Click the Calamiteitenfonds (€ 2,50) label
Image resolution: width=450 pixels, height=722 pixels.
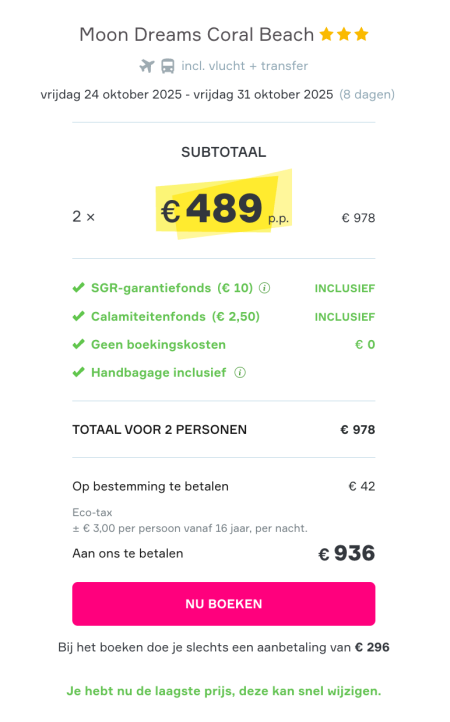coord(175,316)
